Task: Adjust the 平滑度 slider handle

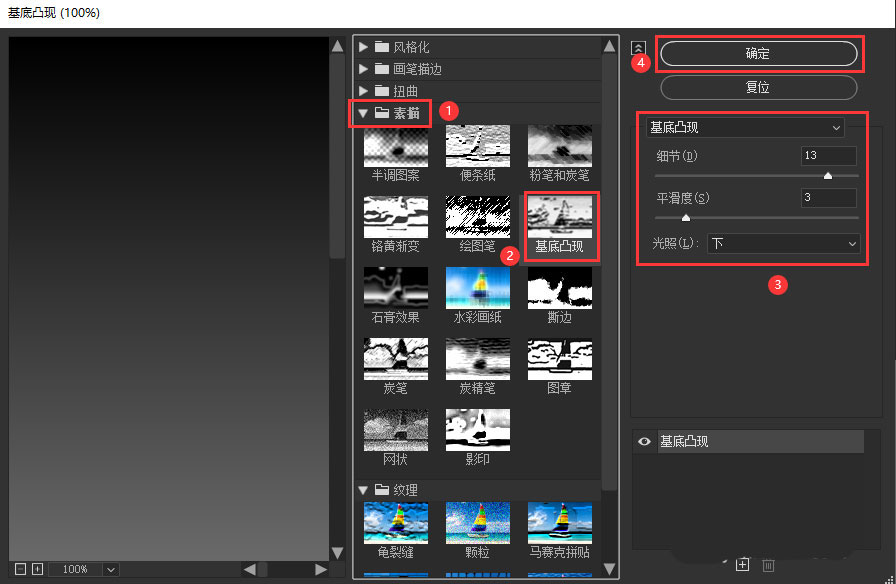Action: coord(686,218)
